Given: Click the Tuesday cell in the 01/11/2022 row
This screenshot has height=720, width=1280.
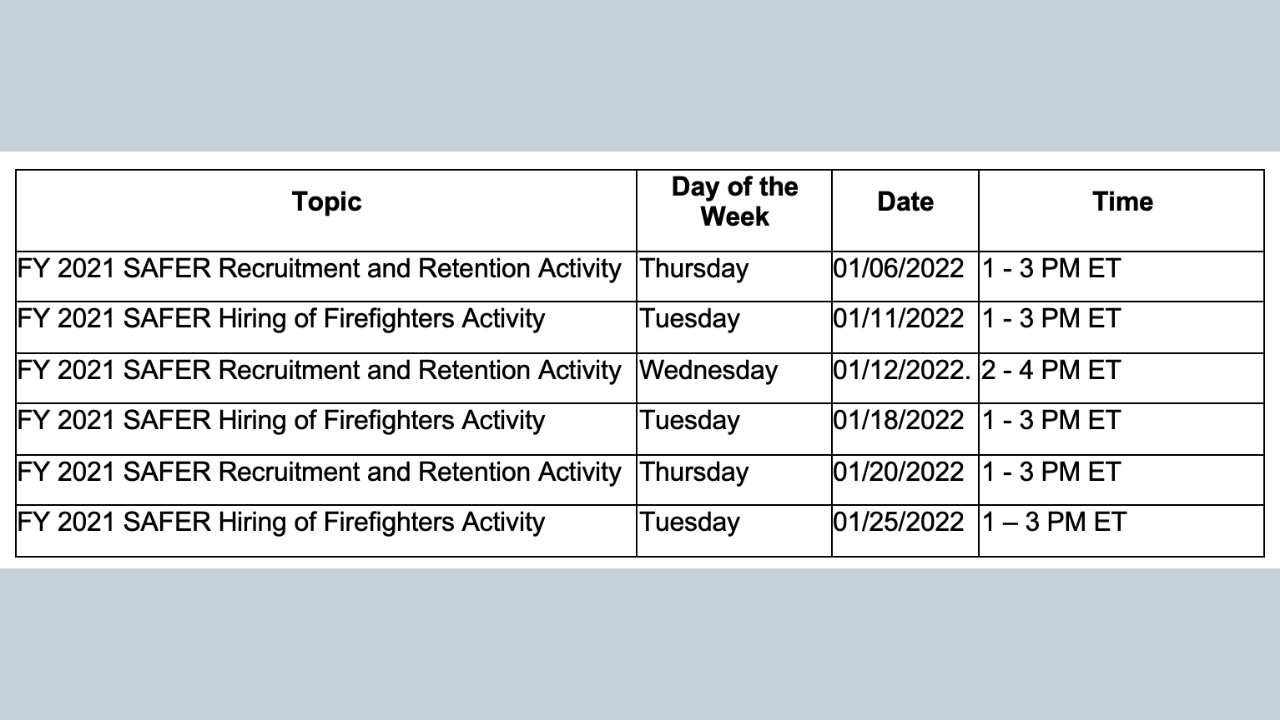Looking at the screenshot, I should pyautogui.click(x=690, y=319).
